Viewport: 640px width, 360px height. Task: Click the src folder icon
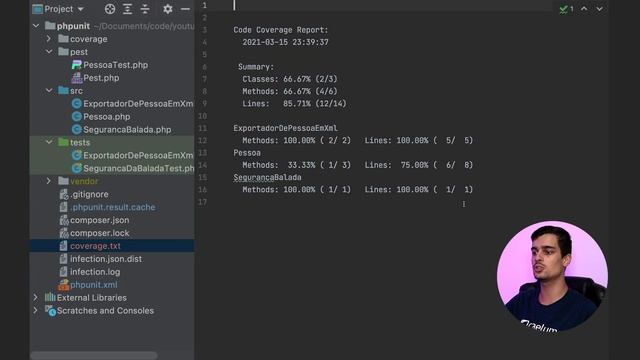[63, 90]
